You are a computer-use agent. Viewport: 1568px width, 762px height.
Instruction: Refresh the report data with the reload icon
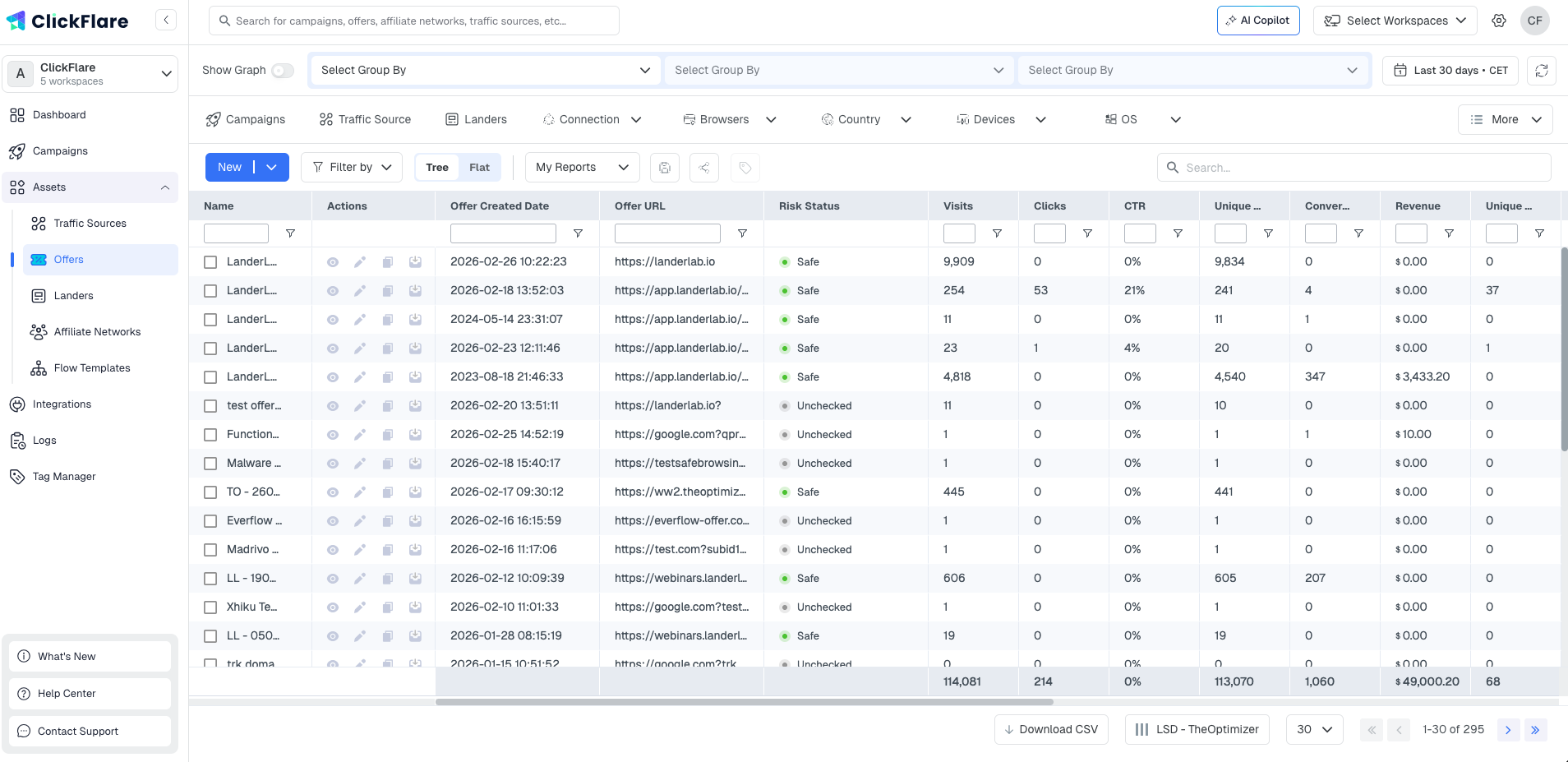pyautogui.click(x=1541, y=71)
